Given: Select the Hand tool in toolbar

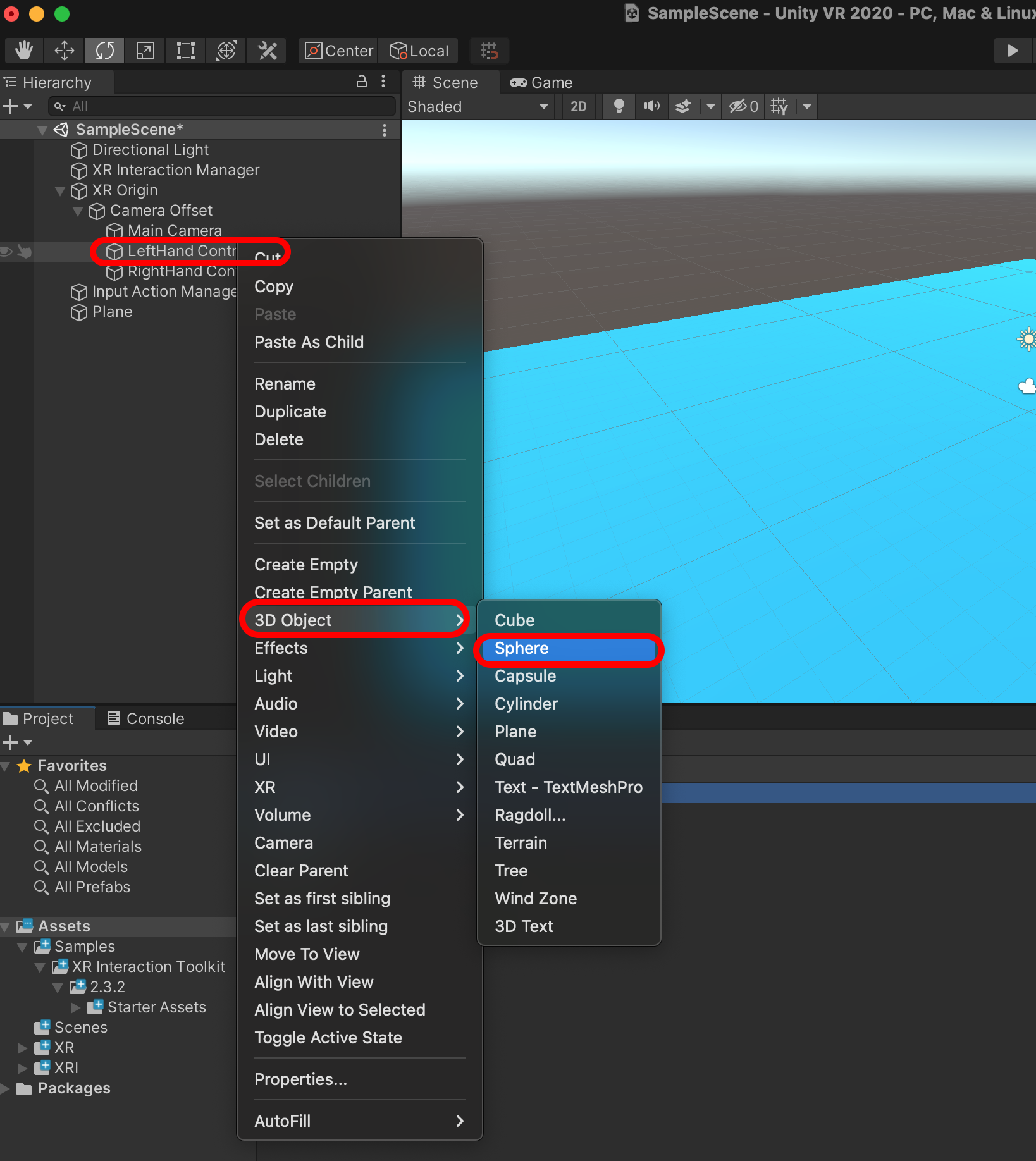Looking at the screenshot, I should pyautogui.click(x=24, y=51).
